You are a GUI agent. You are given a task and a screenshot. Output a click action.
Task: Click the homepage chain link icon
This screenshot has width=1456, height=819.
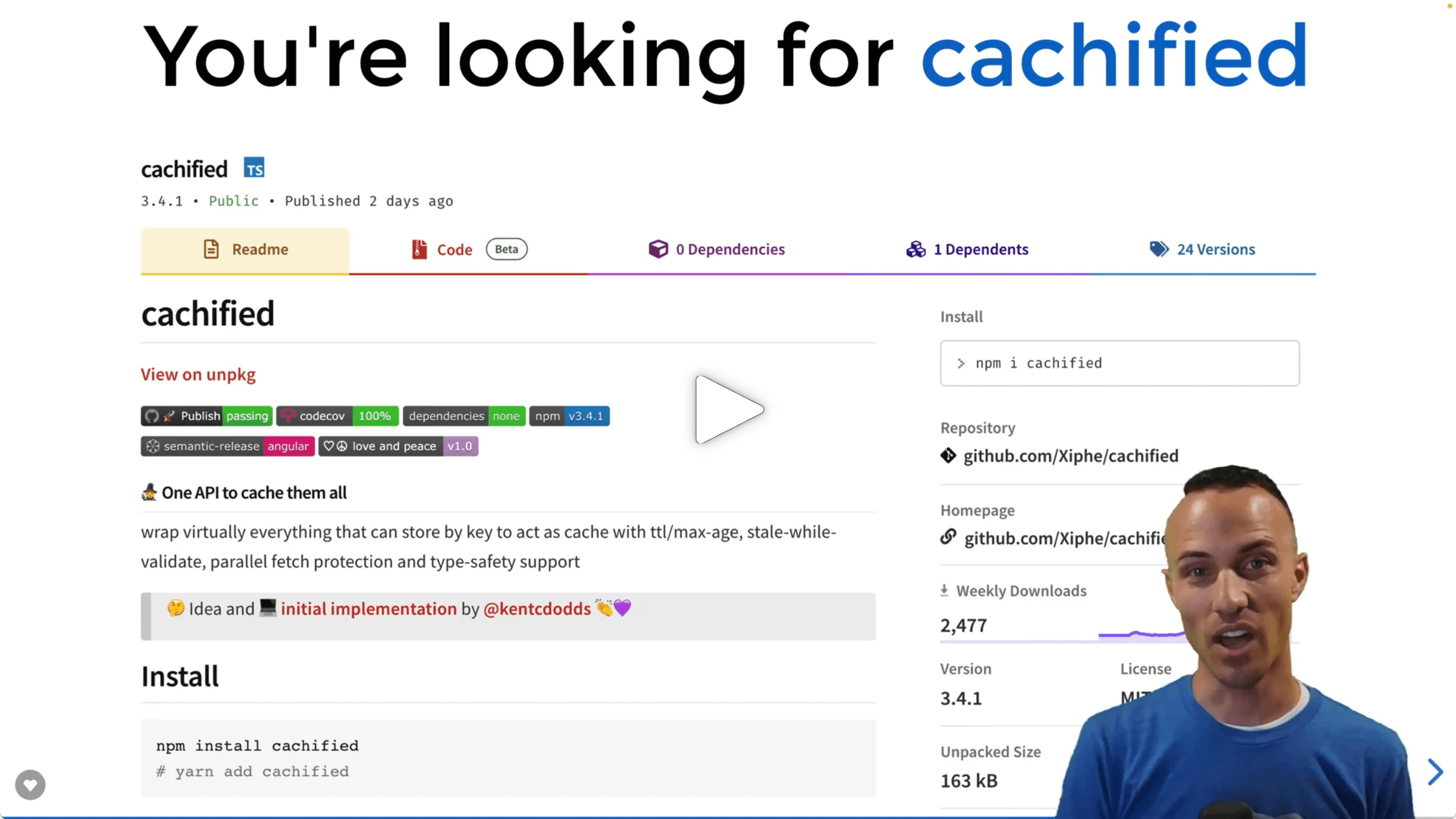(948, 537)
